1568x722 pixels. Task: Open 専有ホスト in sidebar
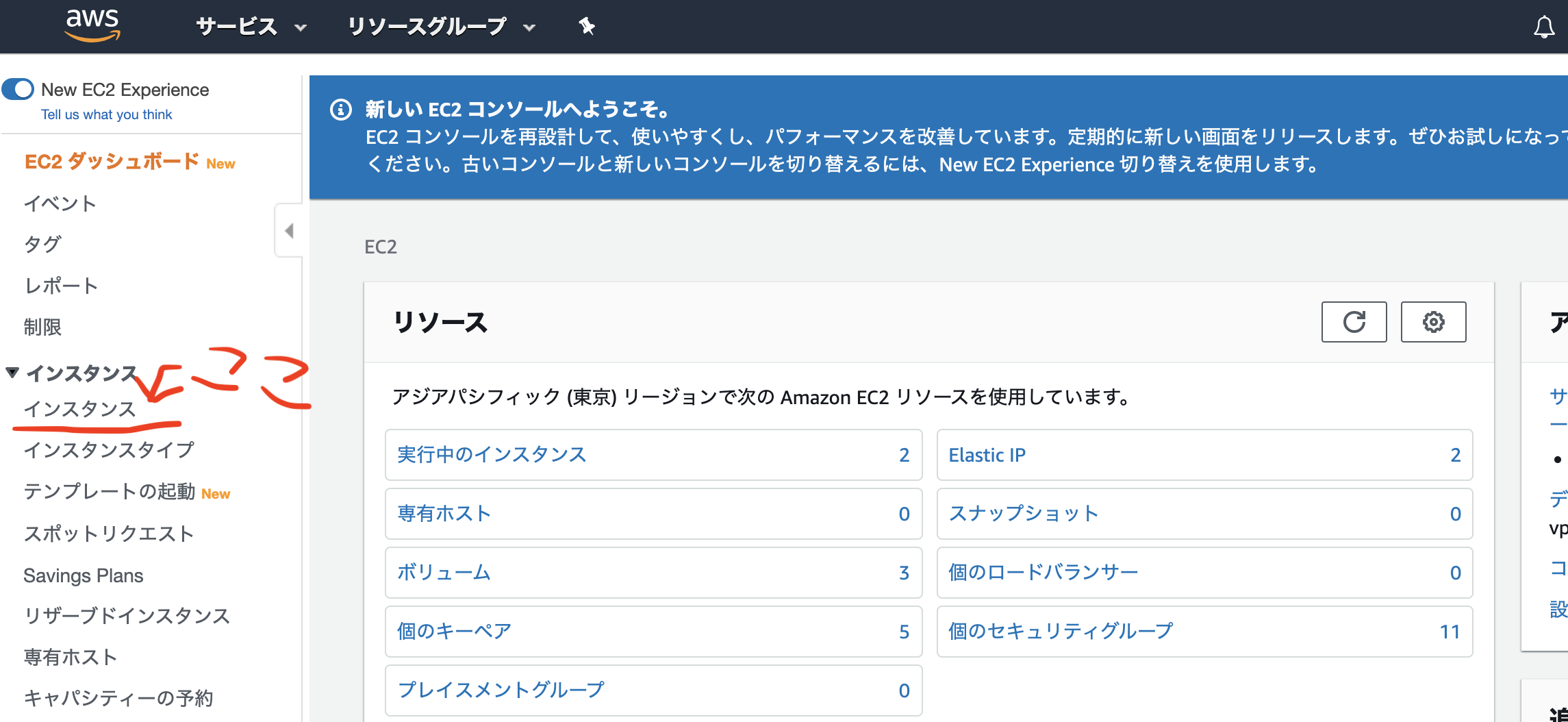pyautogui.click(x=71, y=657)
